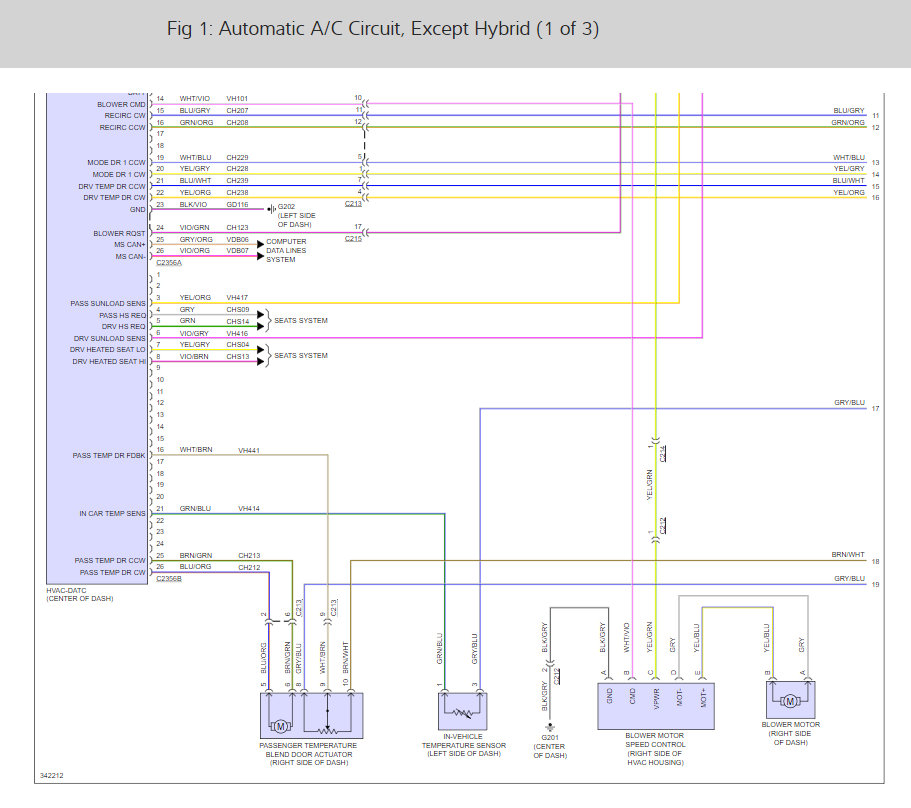Click the PASS HS REQ pin label

click(x=123, y=315)
